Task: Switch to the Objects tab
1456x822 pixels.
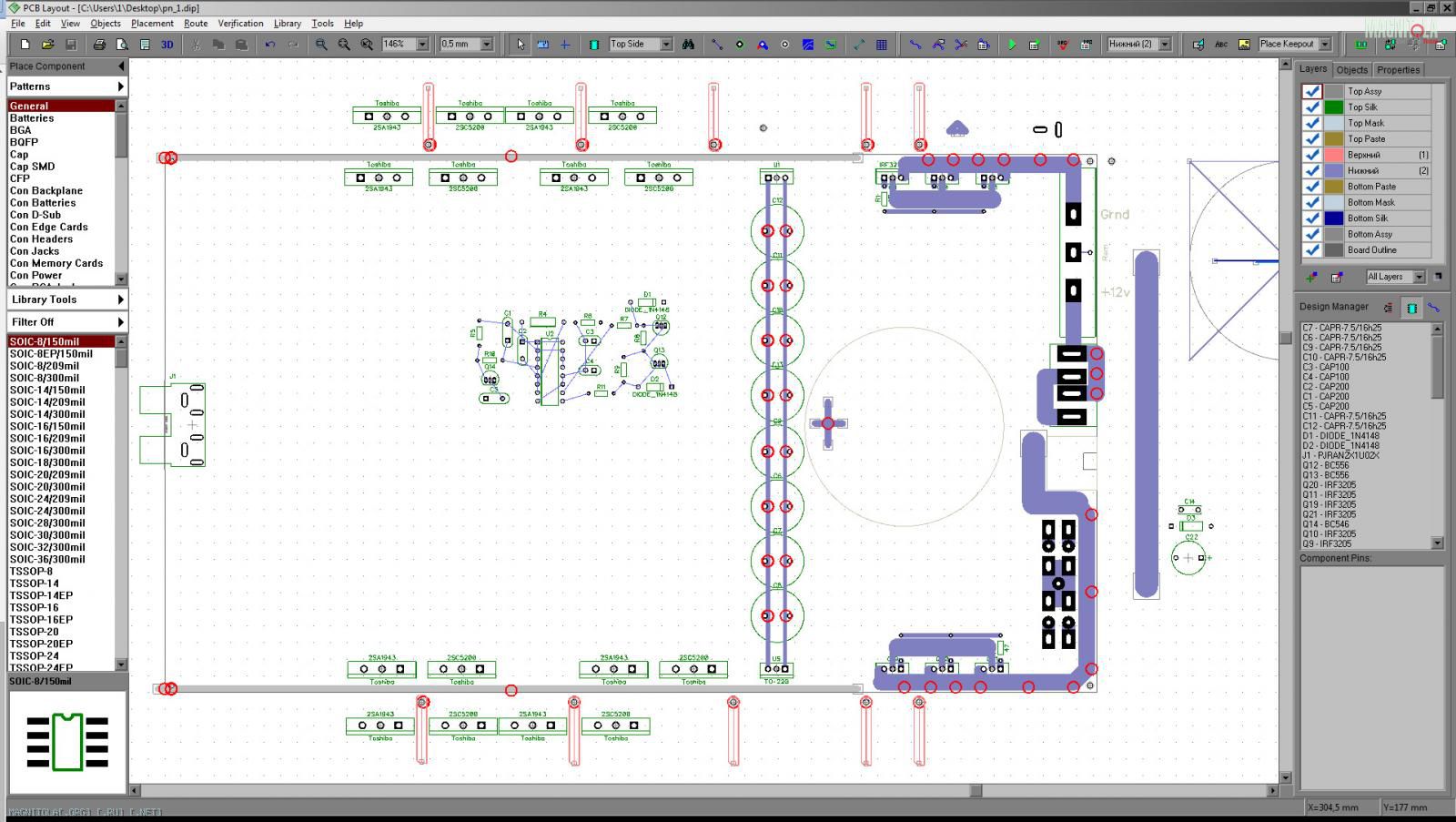Action: coord(1351,69)
